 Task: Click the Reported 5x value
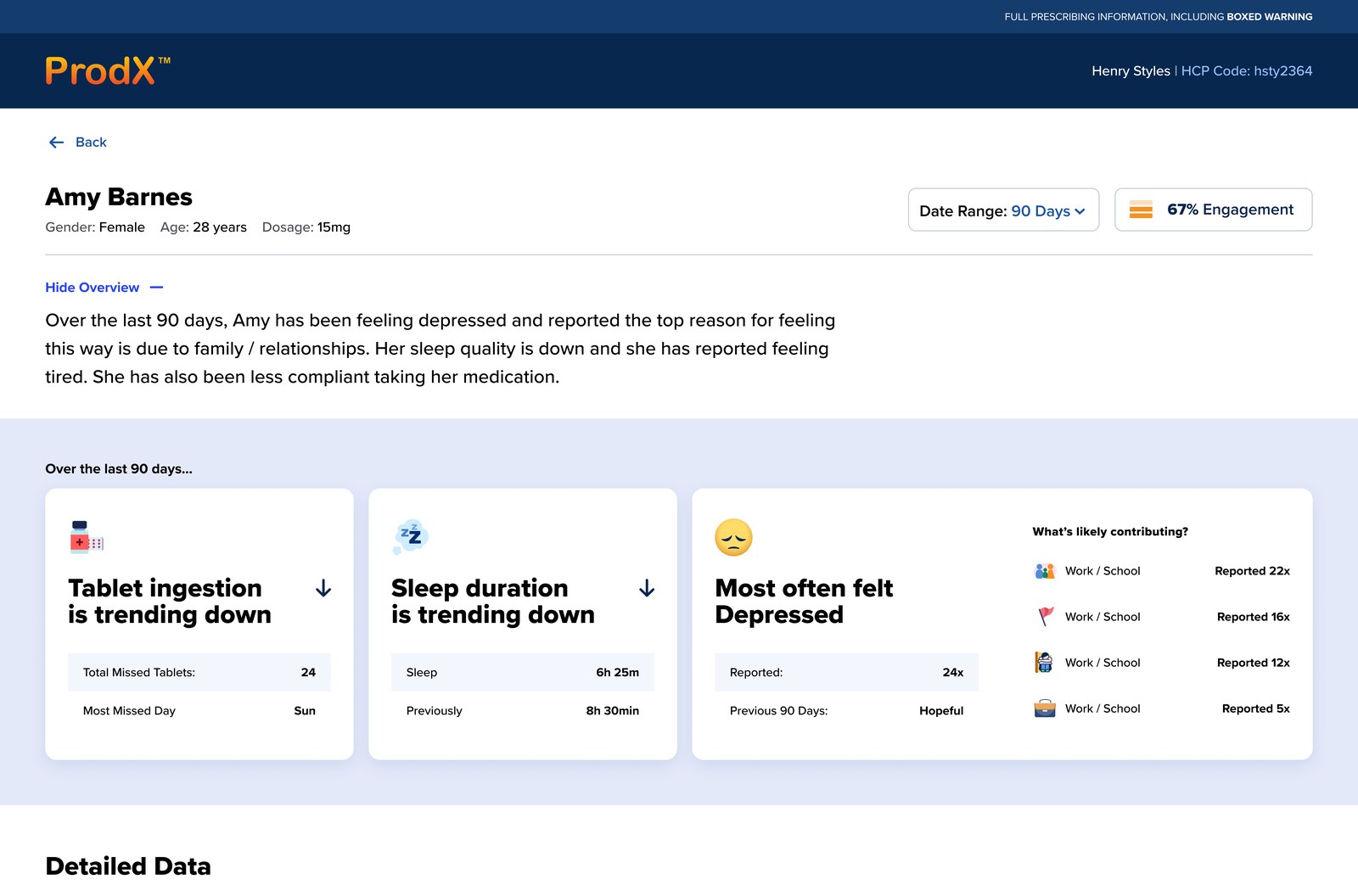click(1255, 708)
